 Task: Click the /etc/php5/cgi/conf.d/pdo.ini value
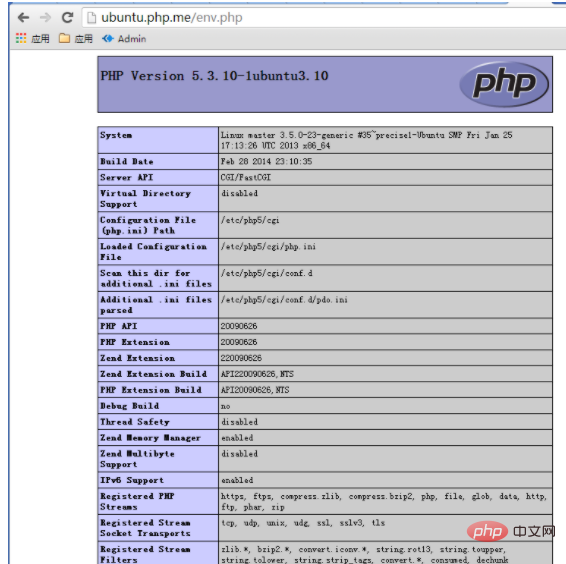[x=284, y=299]
